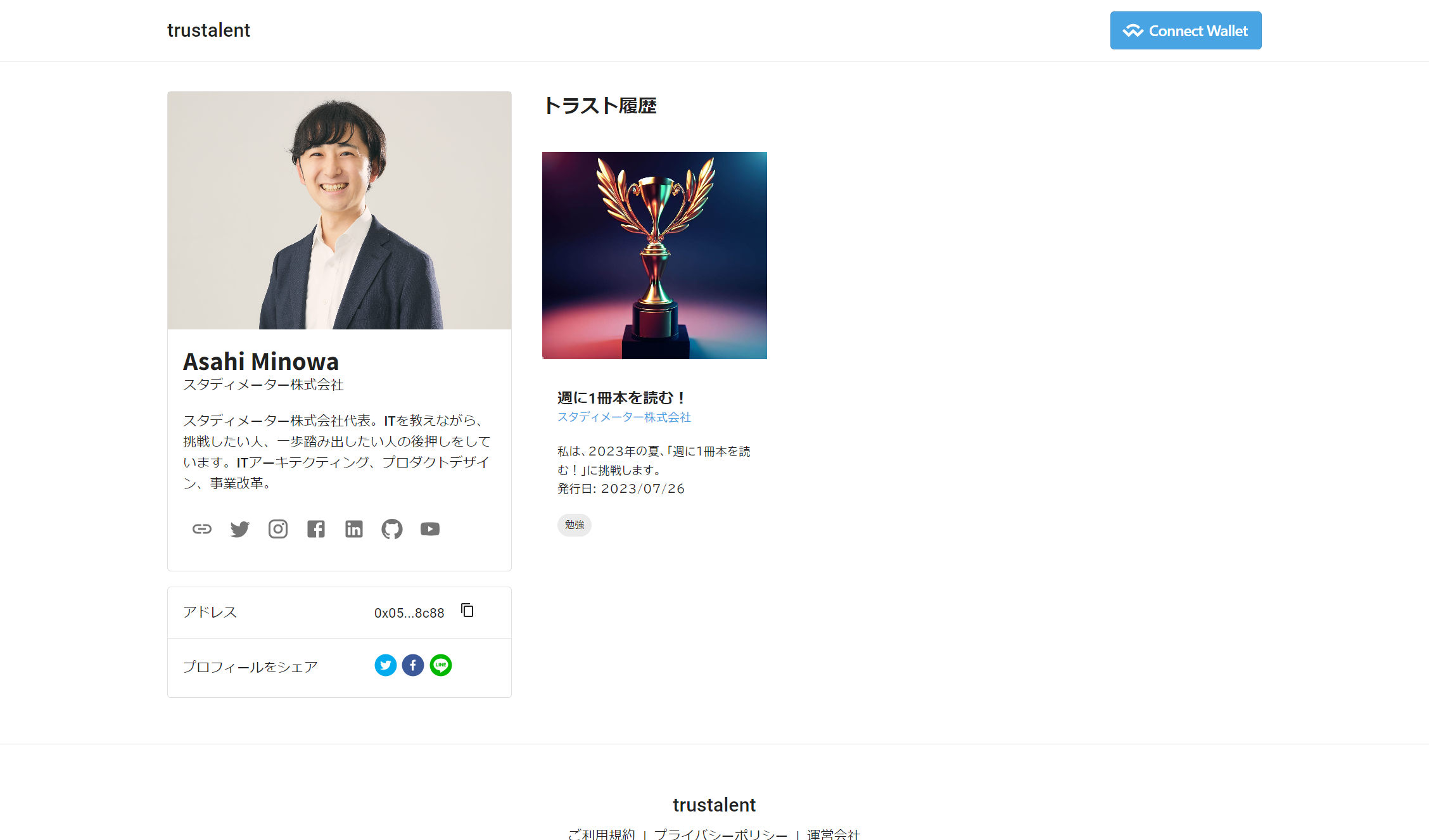Open the YouTube channel icon
The width and height of the screenshot is (1429, 840).
point(429,528)
